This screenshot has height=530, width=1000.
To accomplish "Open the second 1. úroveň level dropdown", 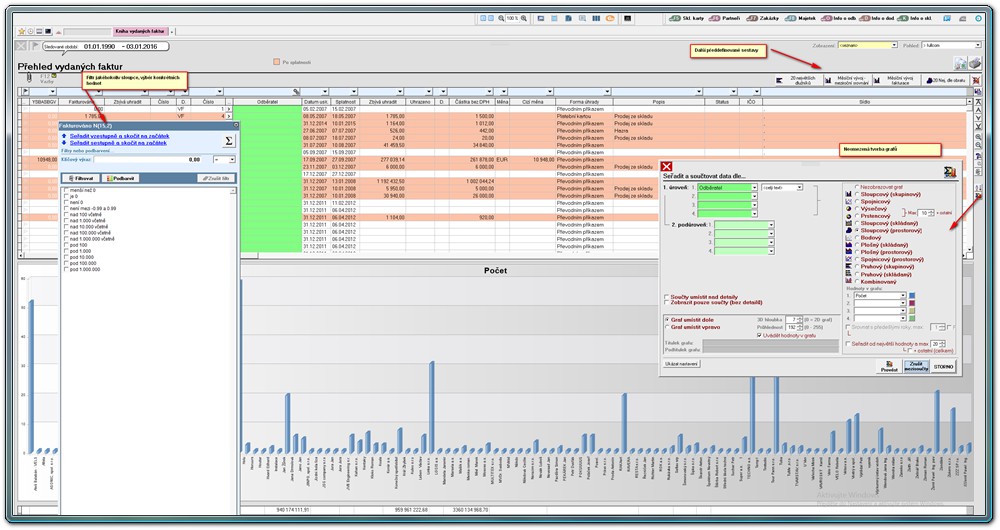I will pyautogui.click(x=754, y=196).
